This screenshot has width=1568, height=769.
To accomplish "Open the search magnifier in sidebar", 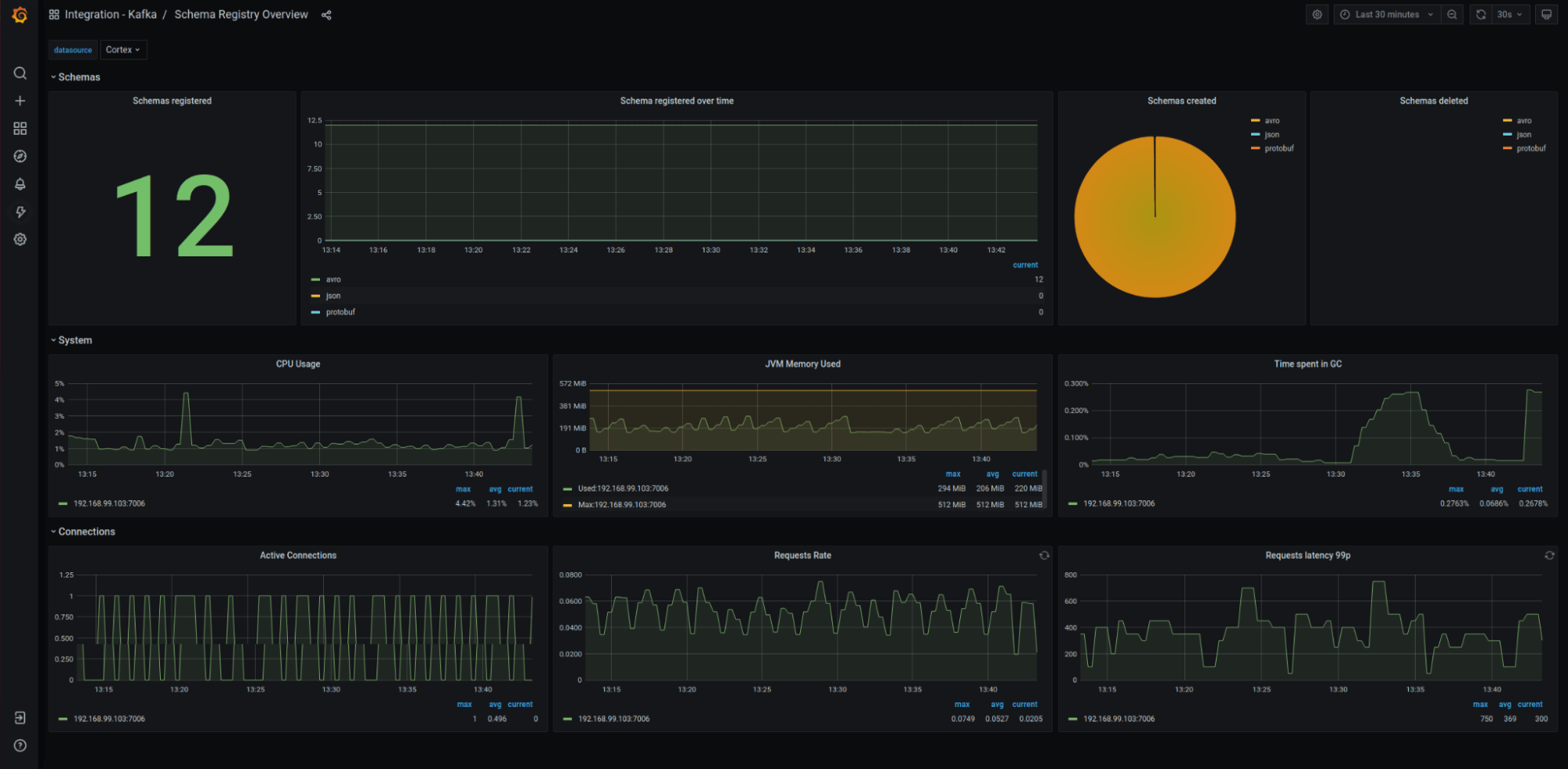I will tap(20, 73).
